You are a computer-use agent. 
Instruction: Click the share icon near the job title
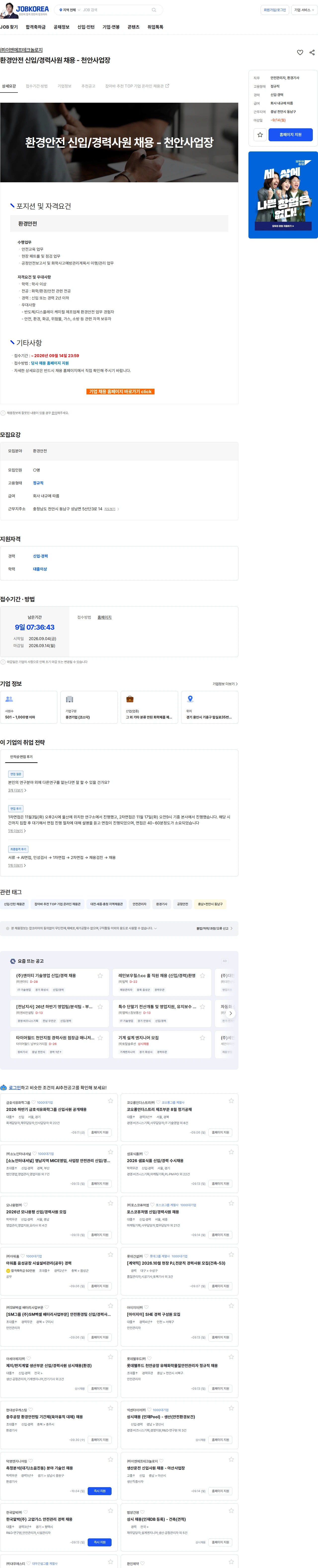pyautogui.click(x=312, y=52)
